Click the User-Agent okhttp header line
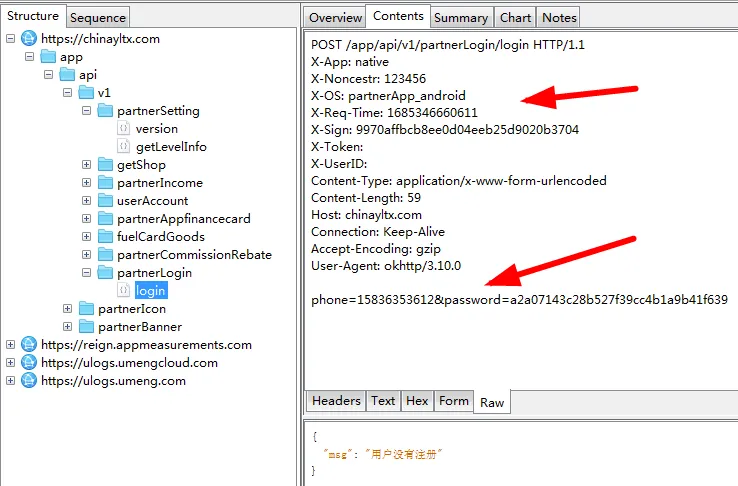Screen dimensions: 738x486 (386, 266)
